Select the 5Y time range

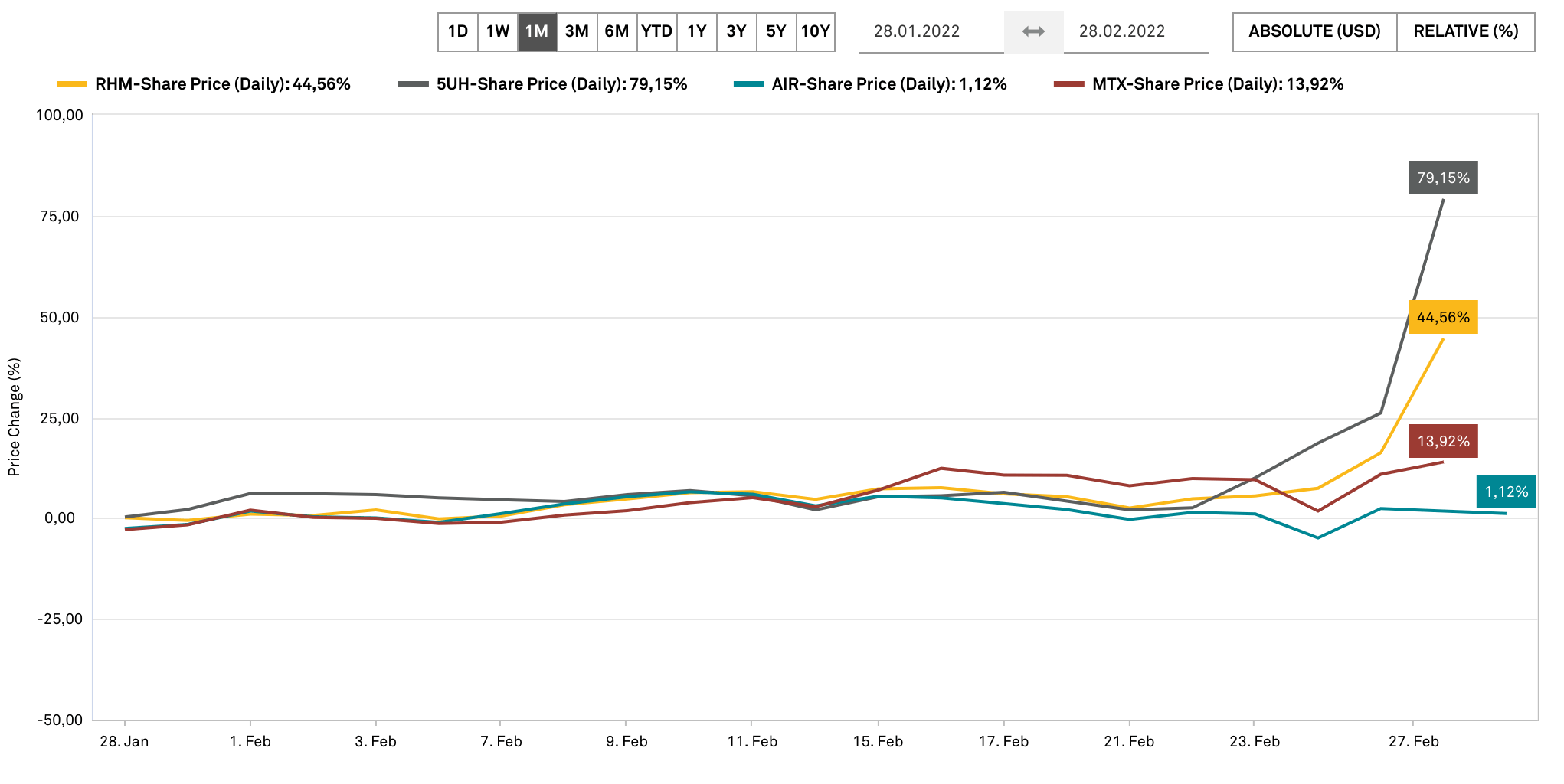point(776,31)
